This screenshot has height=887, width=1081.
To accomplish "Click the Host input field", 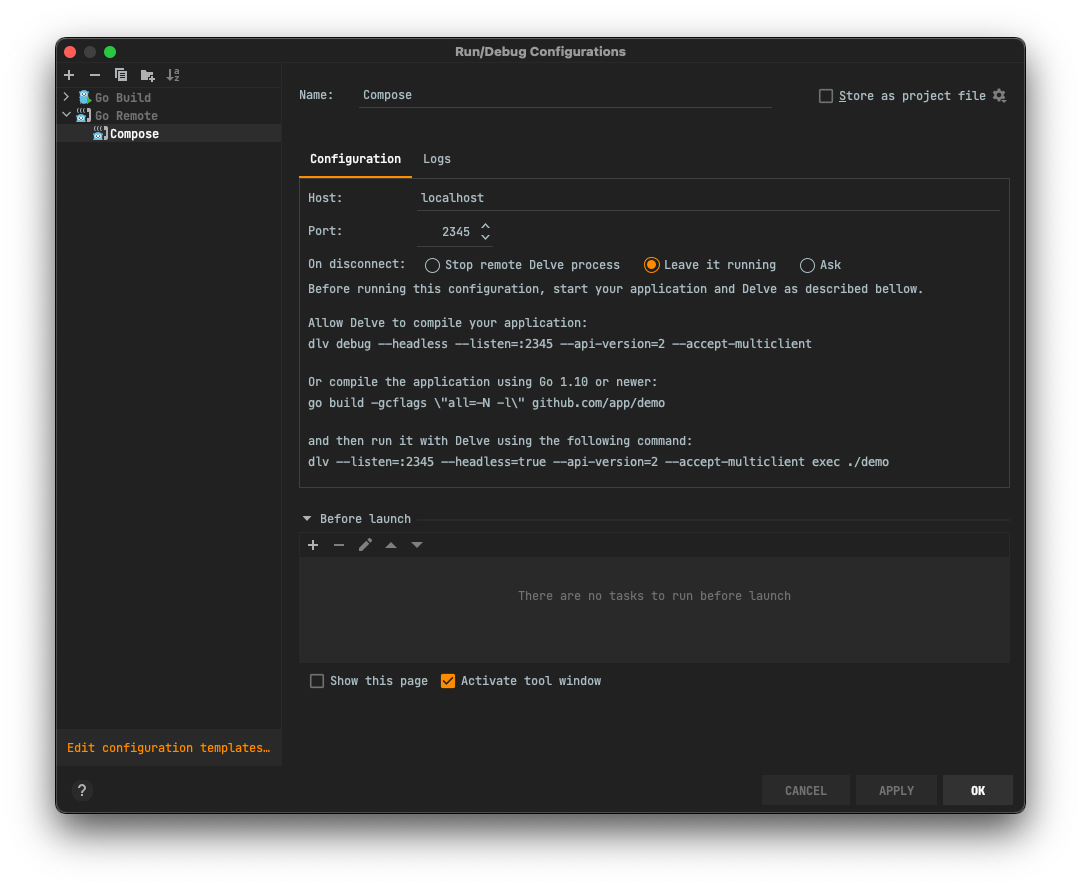I will point(708,198).
